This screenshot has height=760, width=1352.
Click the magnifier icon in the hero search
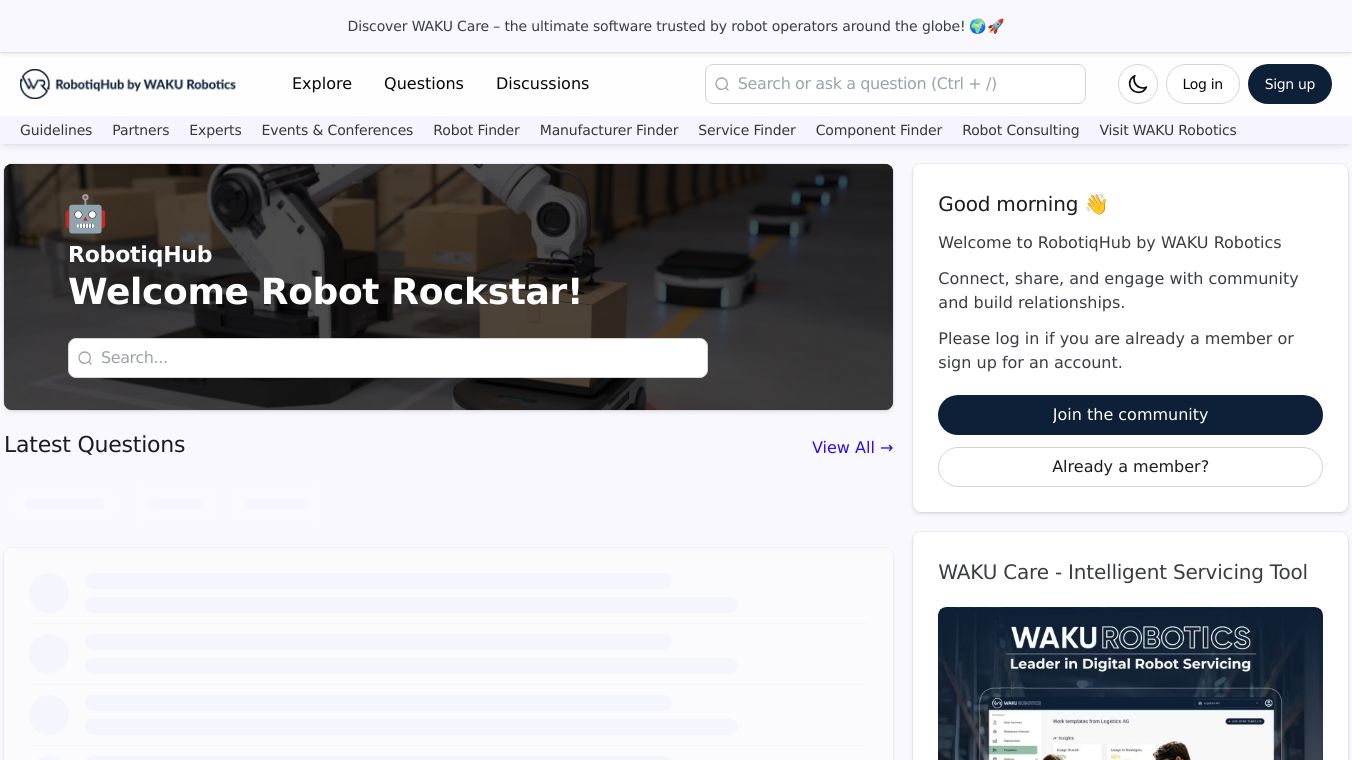pyautogui.click(x=85, y=358)
